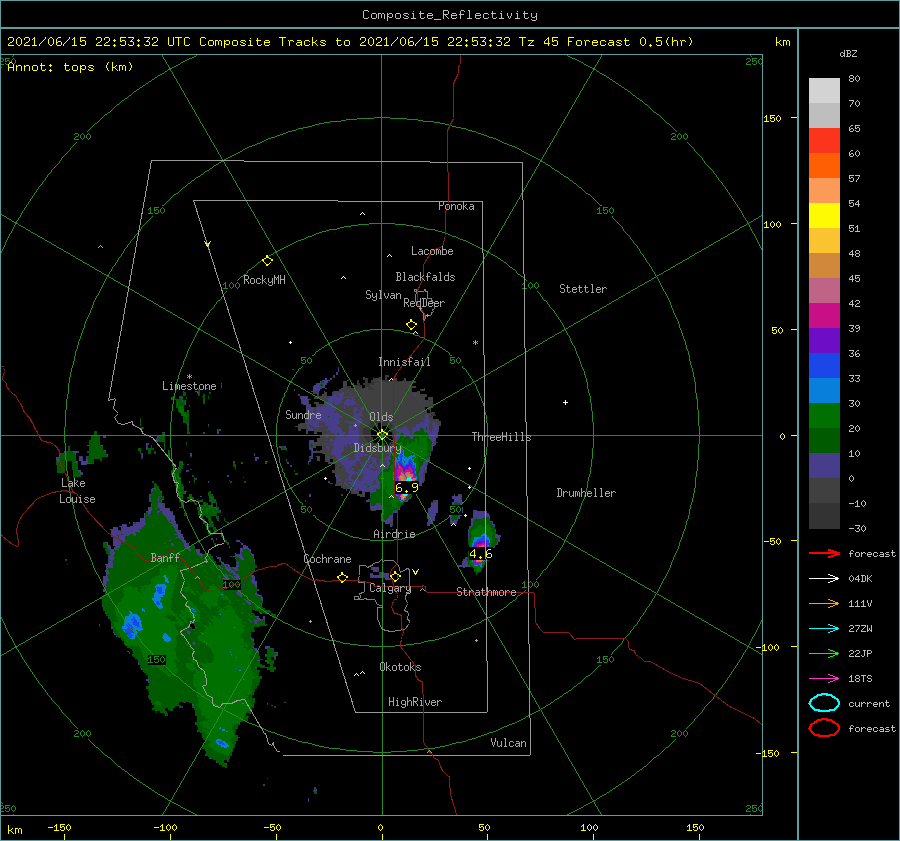Click the Banff label
This screenshot has height=841, width=900.
coord(165,557)
